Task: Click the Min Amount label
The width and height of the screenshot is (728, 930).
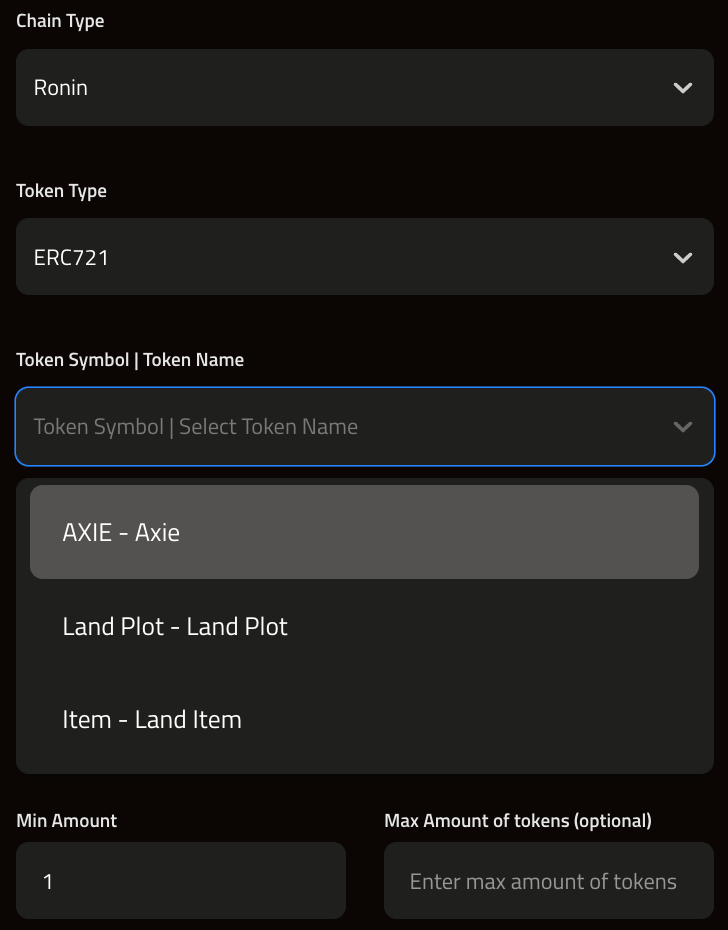Action: tap(67, 821)
